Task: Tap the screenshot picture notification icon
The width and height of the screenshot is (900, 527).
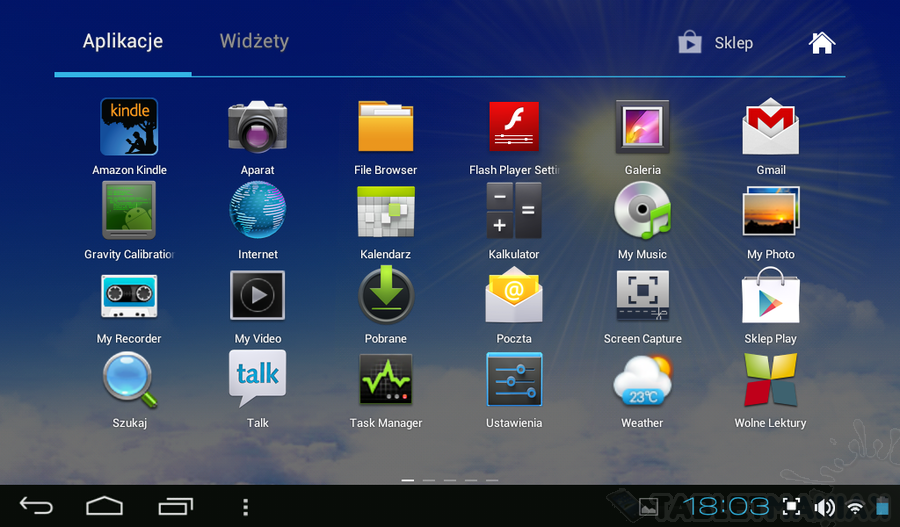Action: click(x=649, y=506)
